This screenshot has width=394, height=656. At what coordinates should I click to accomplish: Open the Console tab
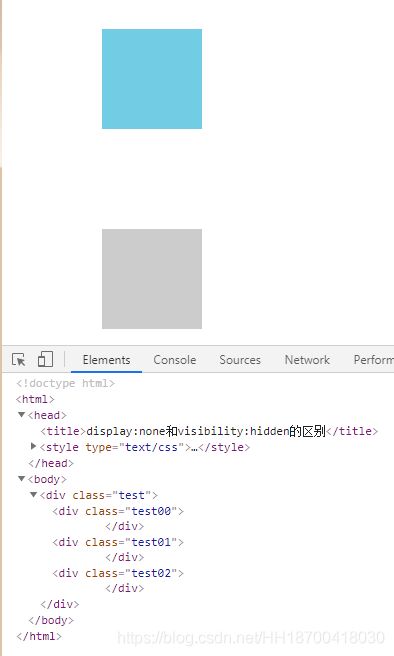point(174,360)
